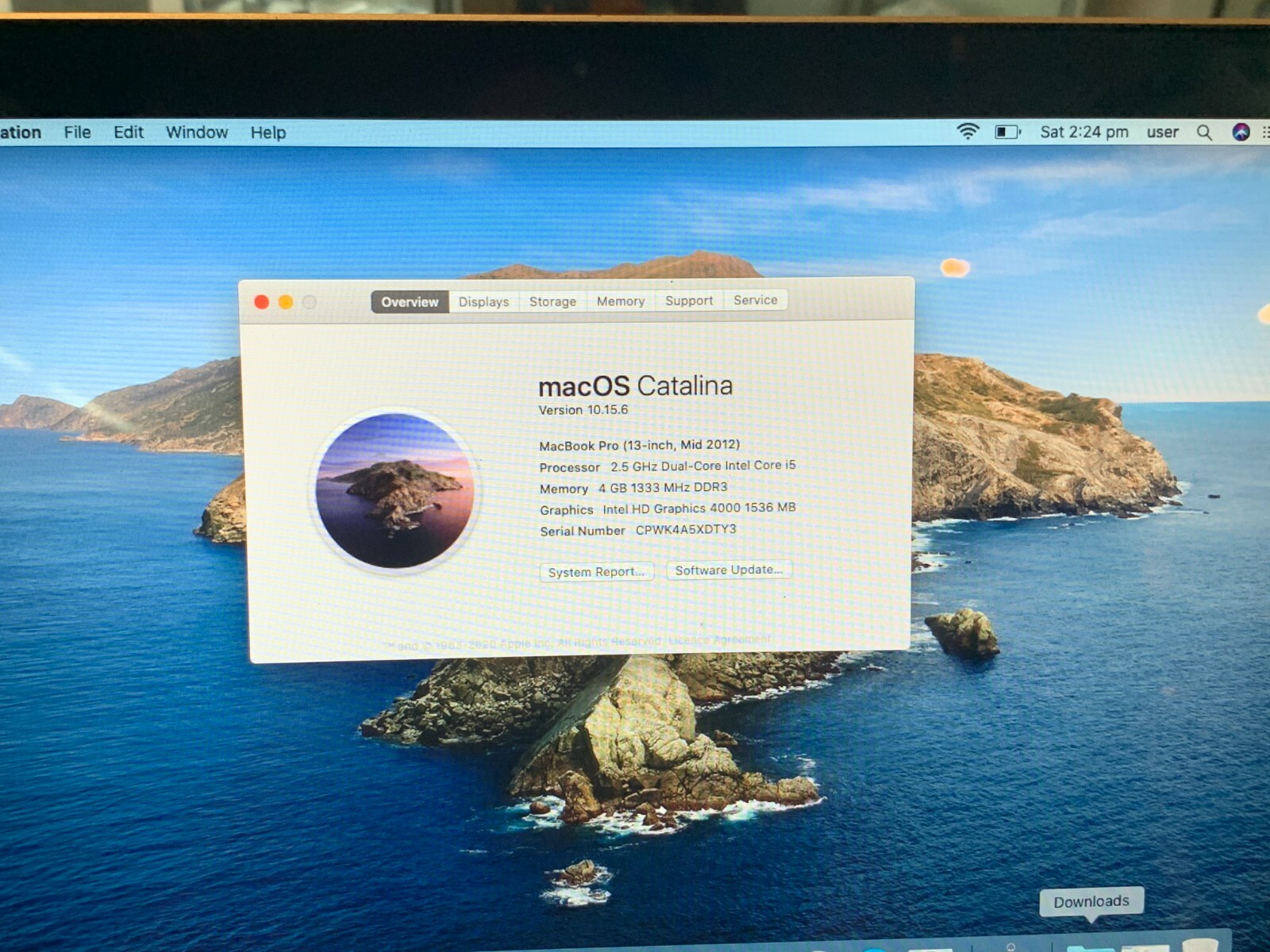Open the Notification Centre icon in the menu bar
The width and height of the screenshot is (1270, 952).
pyautogui.click(x=1265, y=132)
